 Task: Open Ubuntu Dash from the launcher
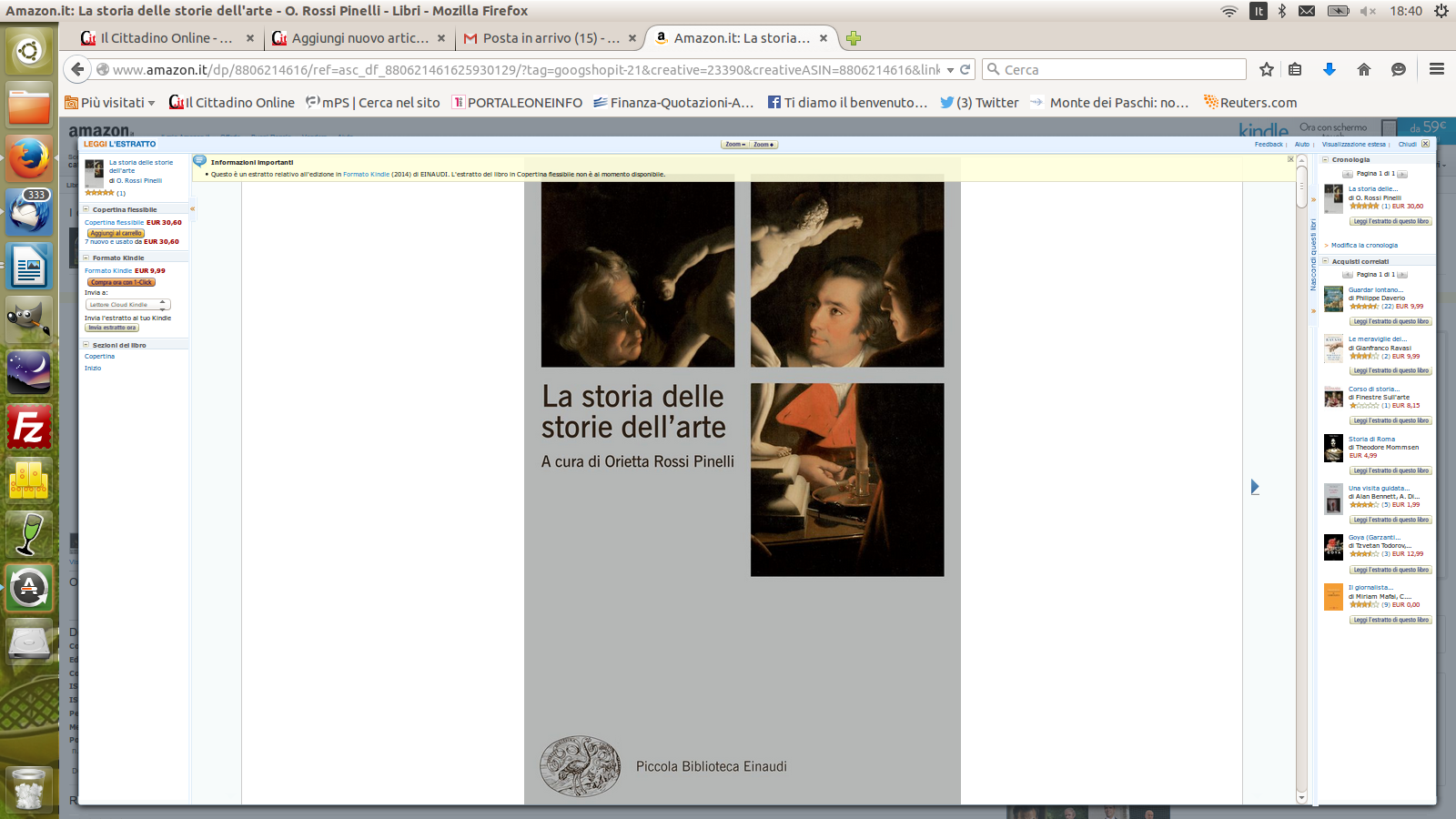[29, 51]
